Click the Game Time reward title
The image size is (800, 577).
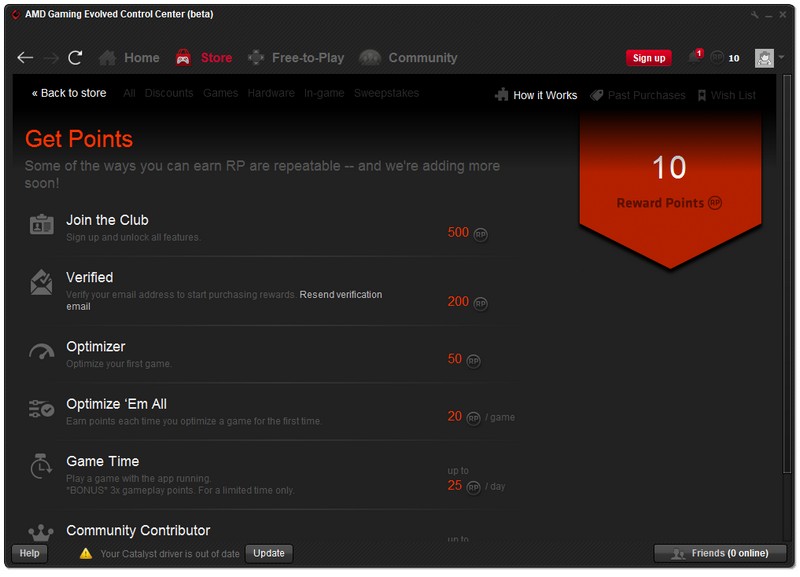coord(103,461)
